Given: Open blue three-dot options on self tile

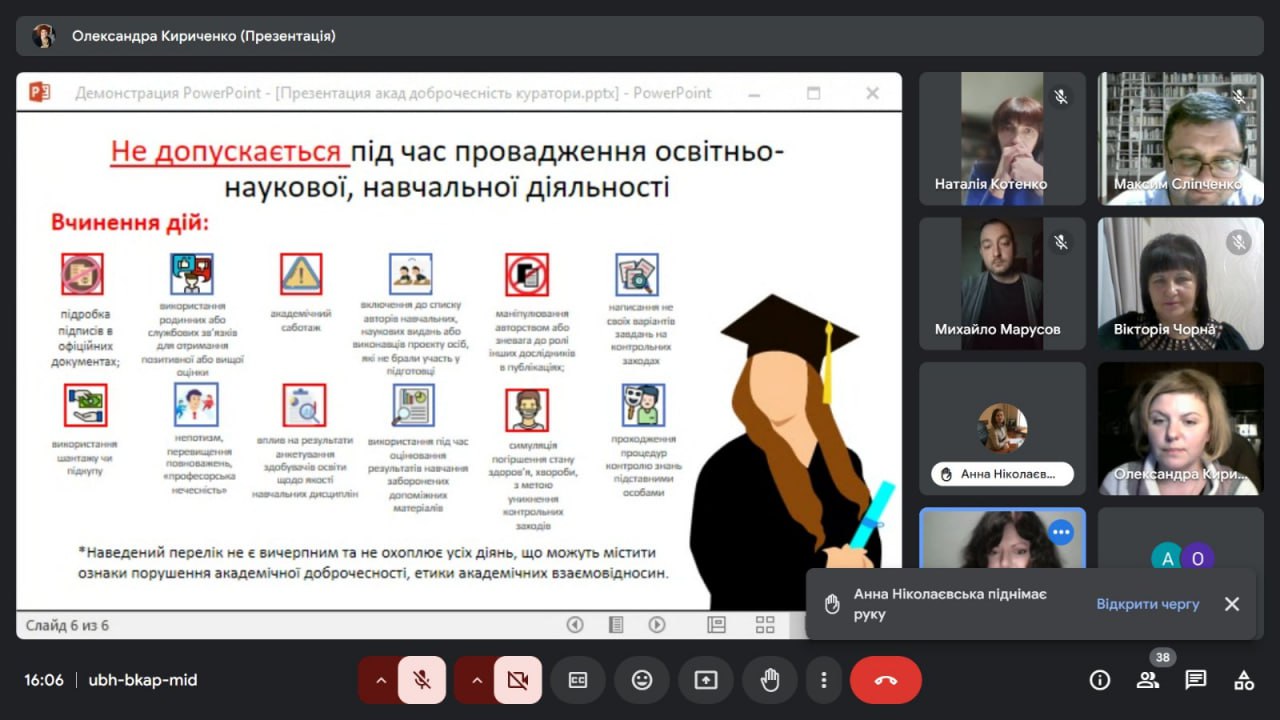Looking at the screenshot, I should pos(1061,533).
